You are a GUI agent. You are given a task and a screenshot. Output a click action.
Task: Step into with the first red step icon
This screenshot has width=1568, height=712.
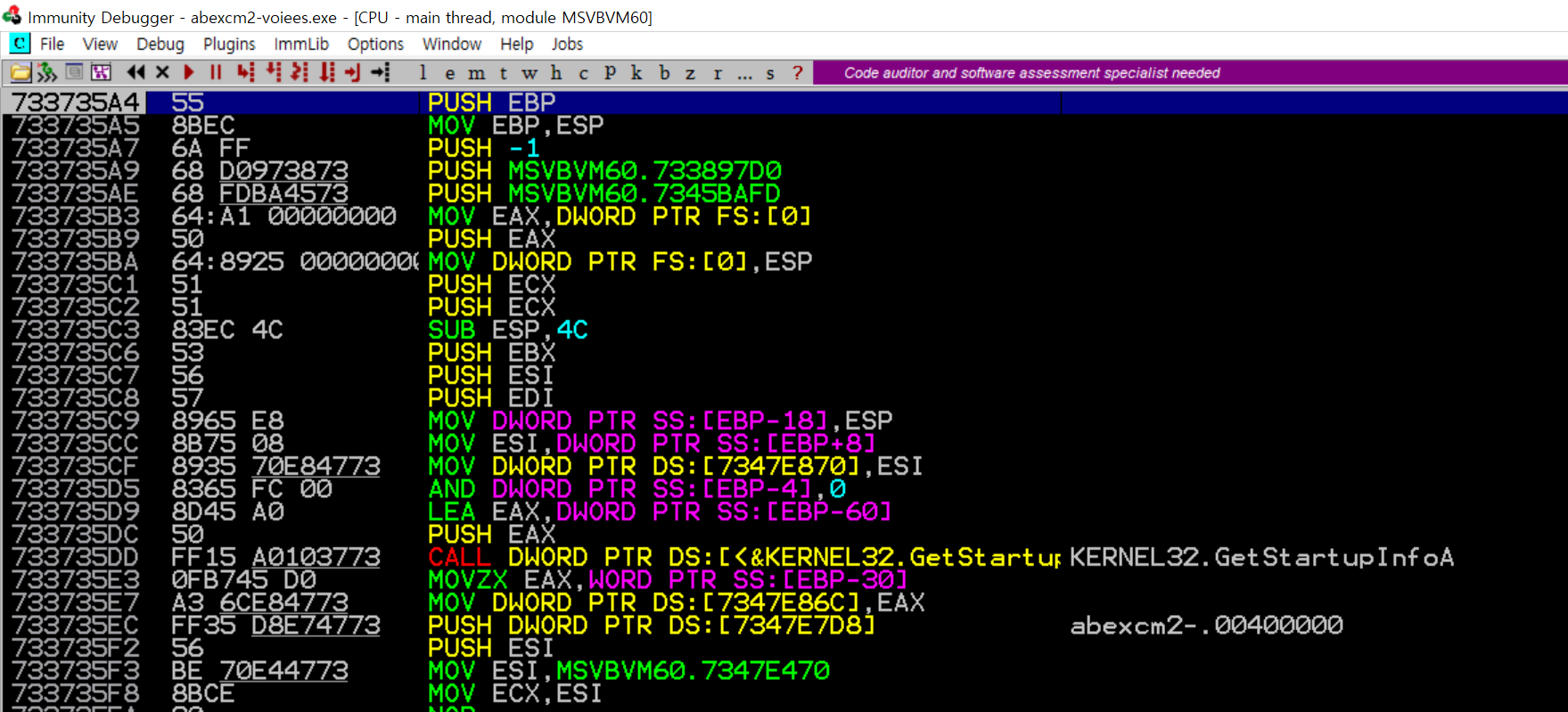[x=245, y=72]
